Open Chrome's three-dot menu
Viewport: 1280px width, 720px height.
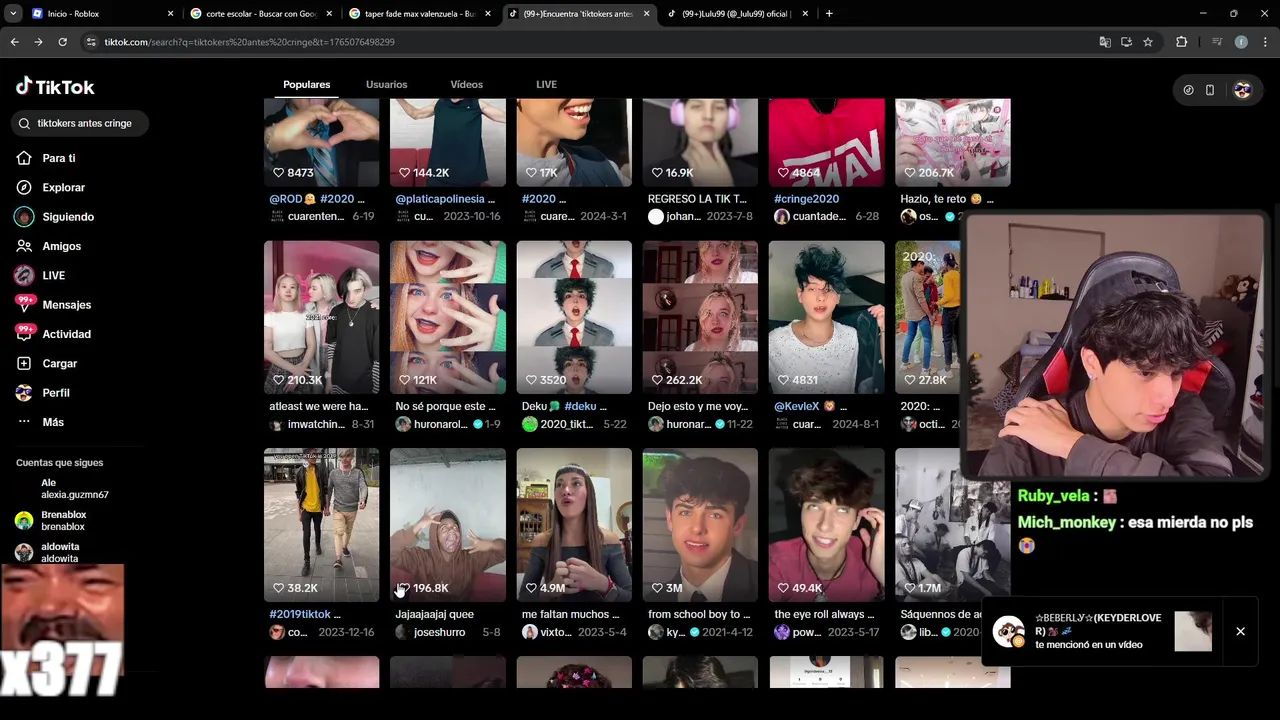(x=1265, y=42)
